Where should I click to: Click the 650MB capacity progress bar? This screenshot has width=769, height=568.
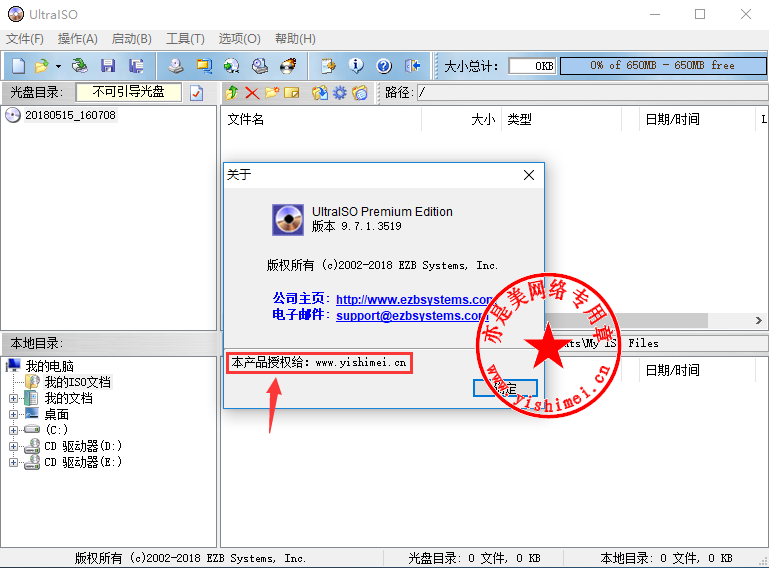click(x=663, y=66)
